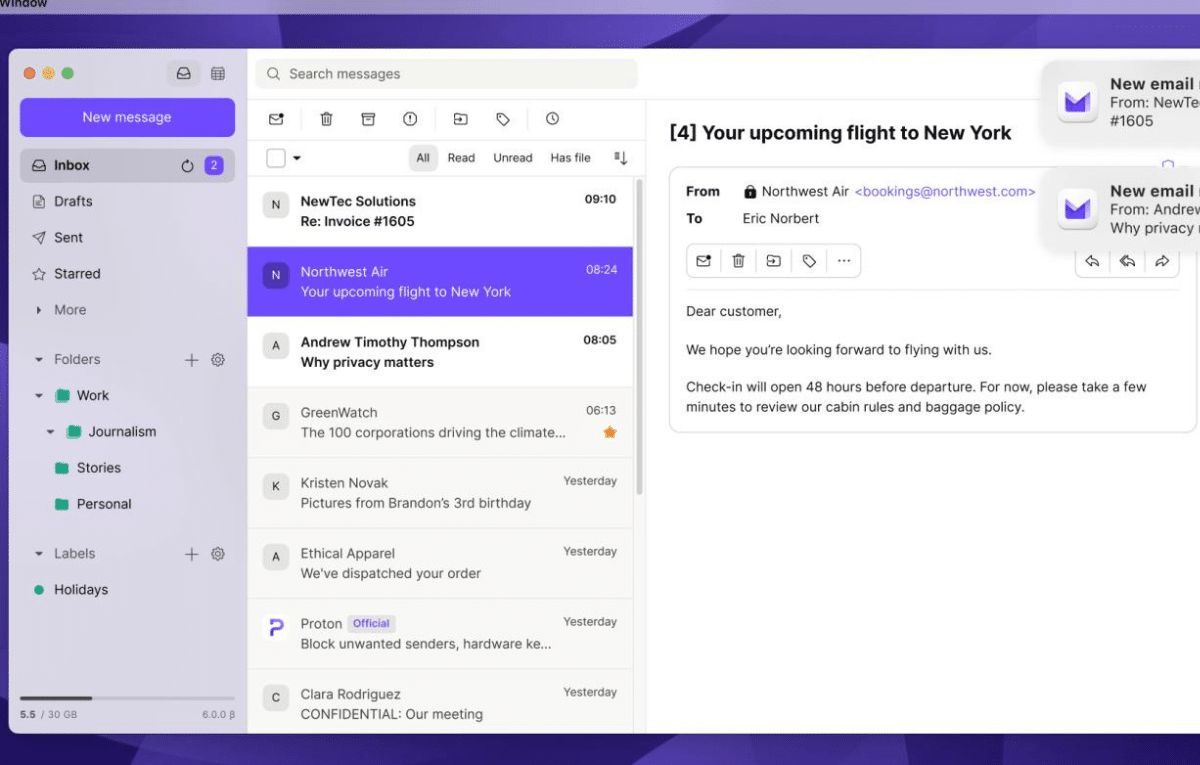Viewport: 1200px width, 765px height.
Task: Open the select-all dropdown arrow
Action: [297, 158]
